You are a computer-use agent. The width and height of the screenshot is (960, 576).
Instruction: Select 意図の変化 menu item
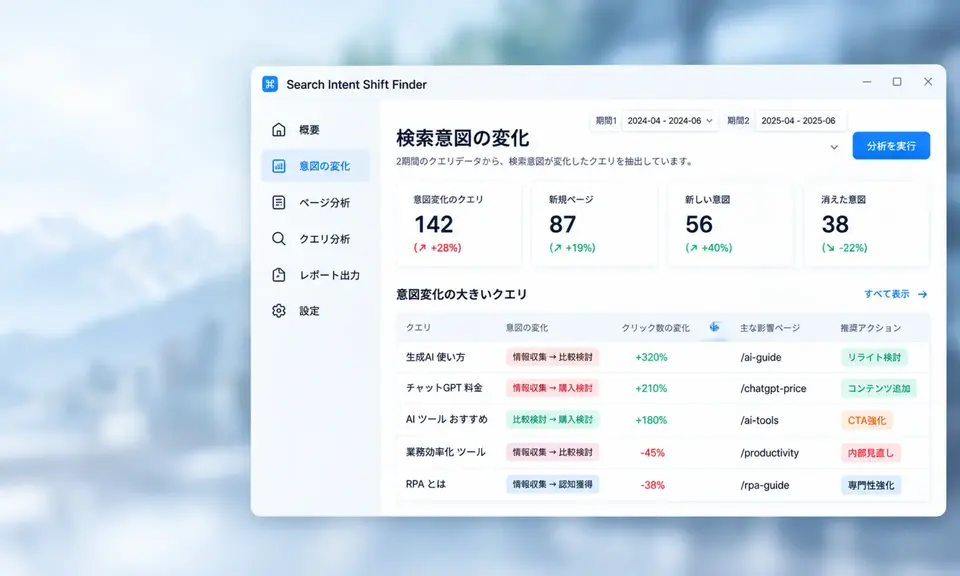316,166
